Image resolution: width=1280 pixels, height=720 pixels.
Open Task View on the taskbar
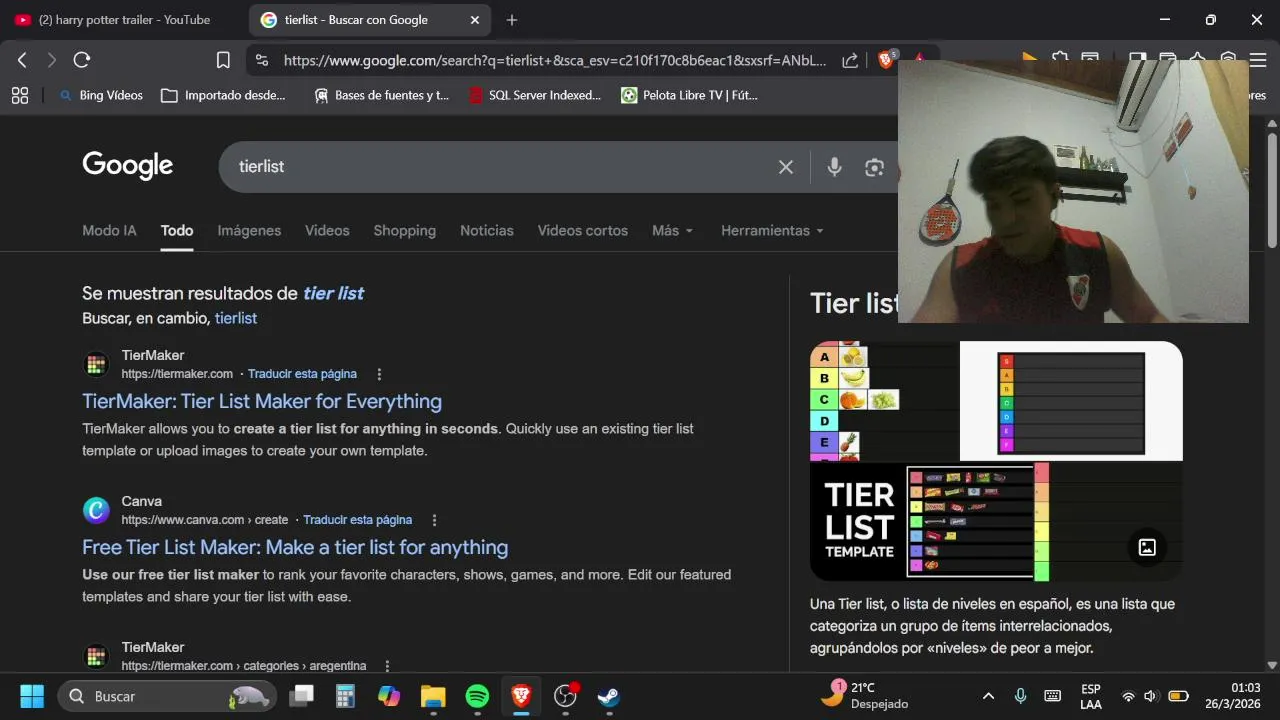(x=301, y=696)
